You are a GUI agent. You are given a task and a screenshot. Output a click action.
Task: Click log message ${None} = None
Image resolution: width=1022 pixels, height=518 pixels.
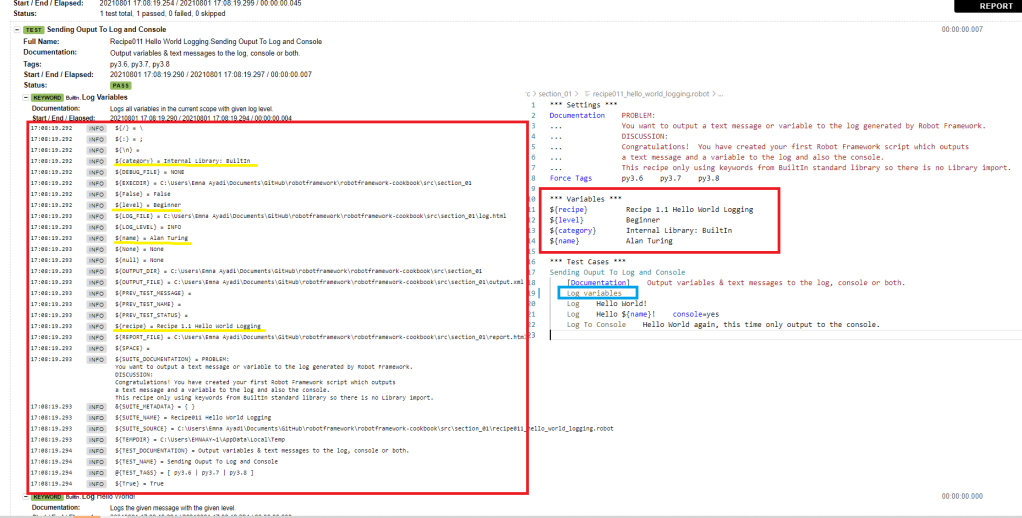139,249
